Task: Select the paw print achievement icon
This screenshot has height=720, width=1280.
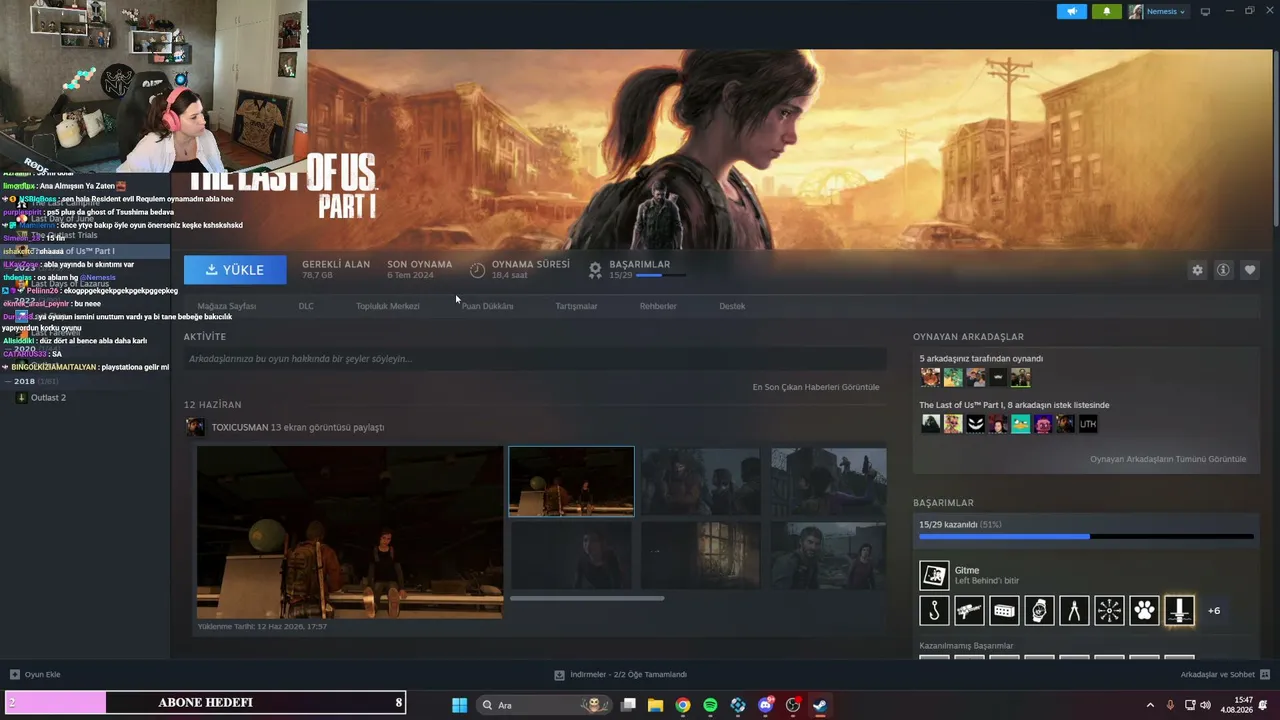Action: point(1144,610)
